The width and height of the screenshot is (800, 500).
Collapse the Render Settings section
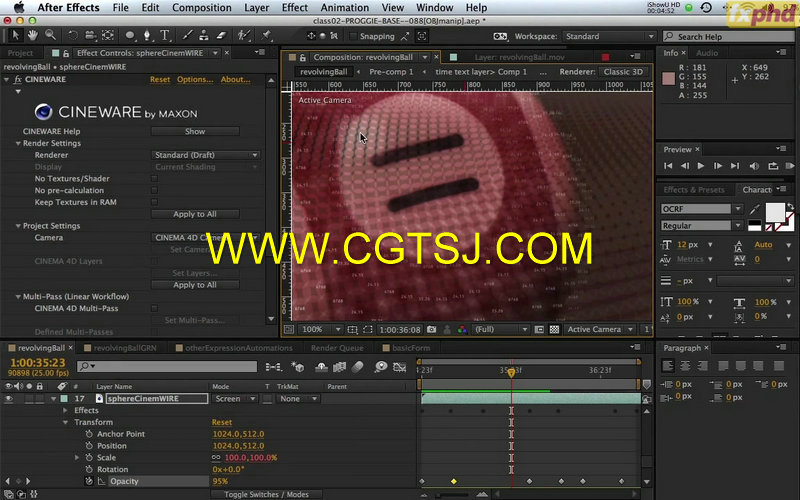point(18,143)
